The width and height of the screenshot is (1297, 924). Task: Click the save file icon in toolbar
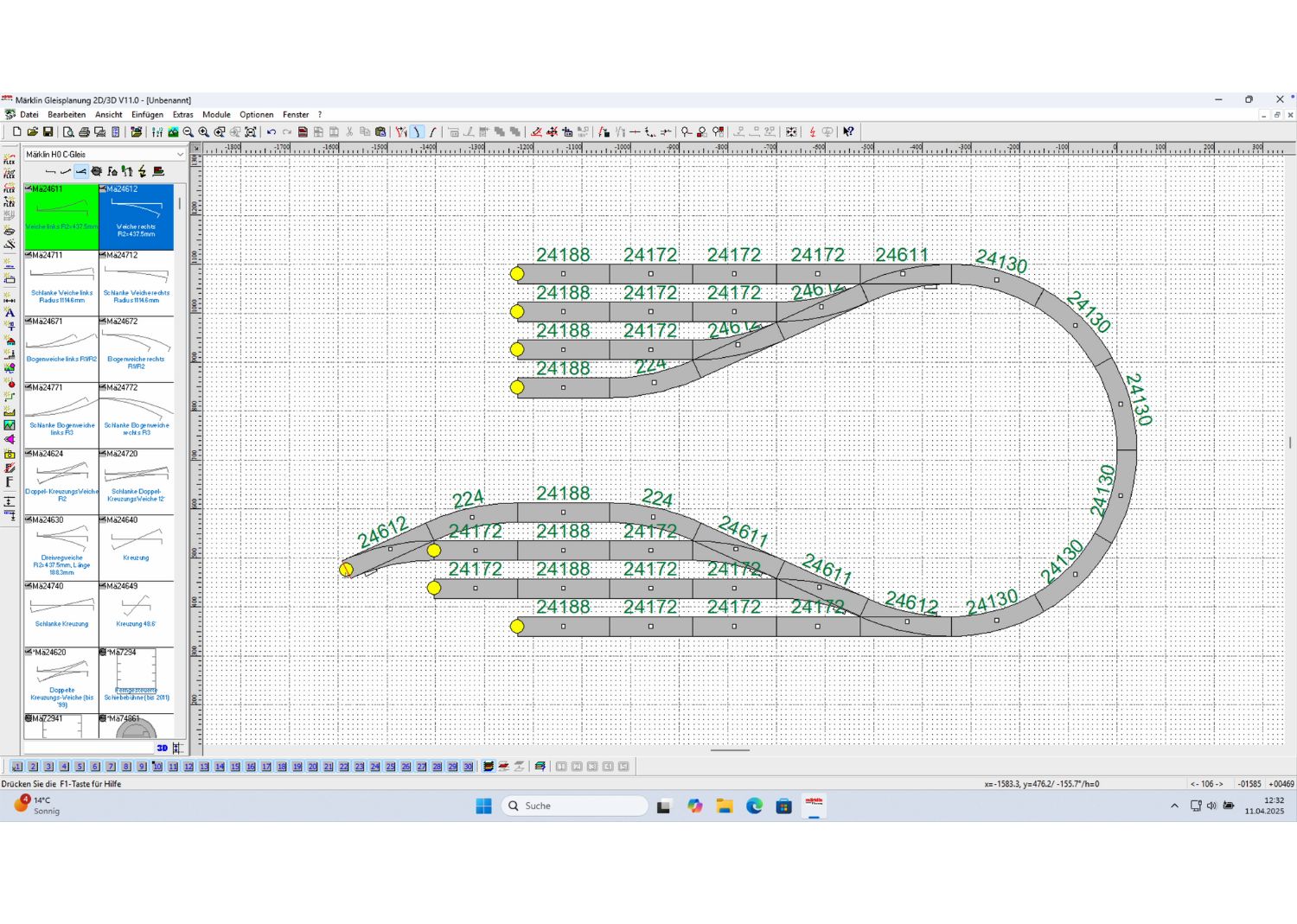(x=48, y=132)
